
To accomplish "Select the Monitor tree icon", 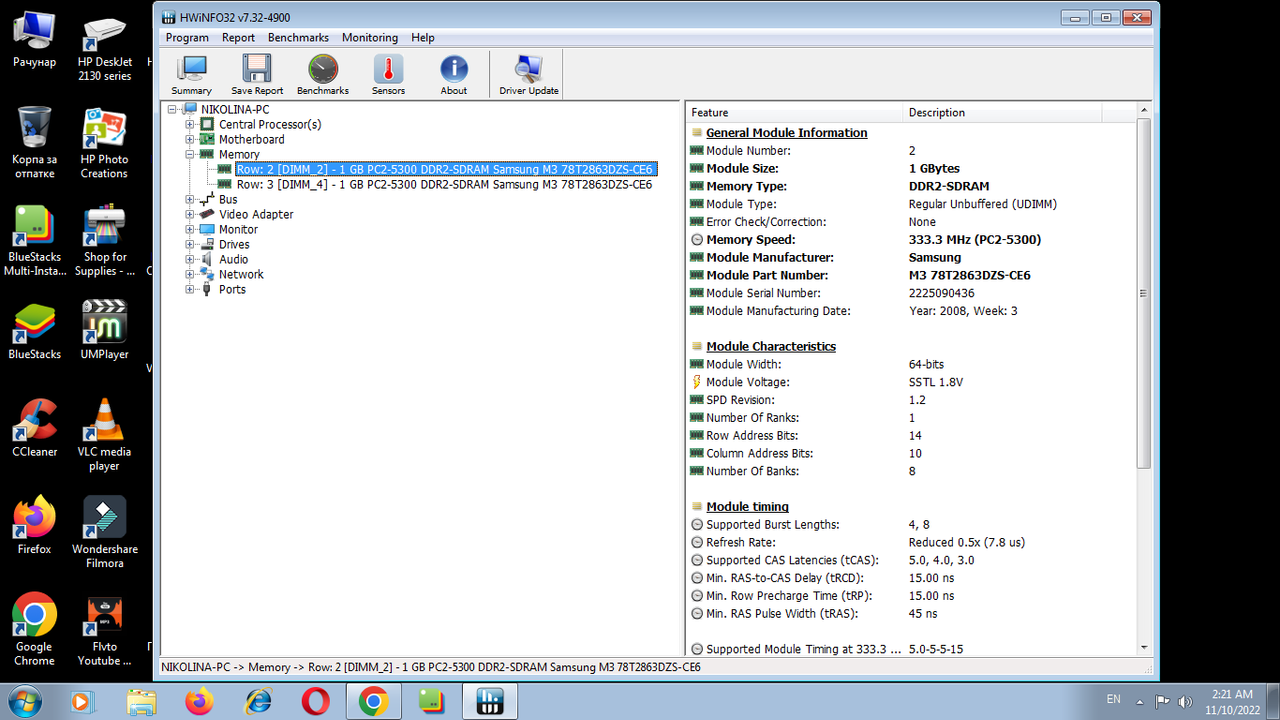I will (x=207, y=229).
